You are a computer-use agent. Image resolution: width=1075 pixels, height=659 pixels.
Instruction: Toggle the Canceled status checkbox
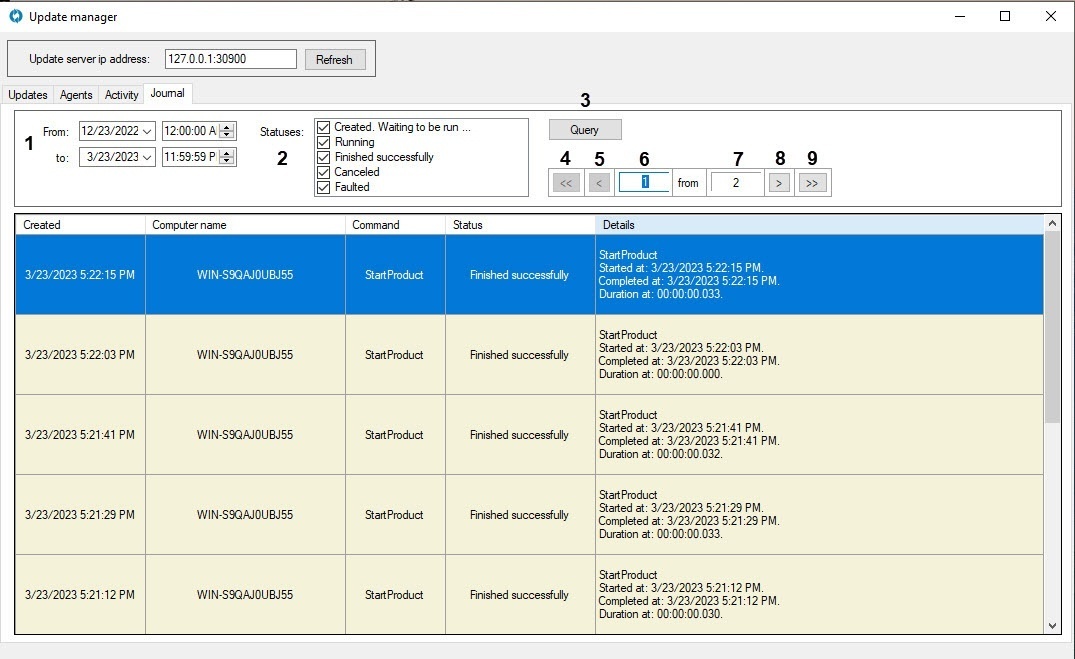(323, 172)
